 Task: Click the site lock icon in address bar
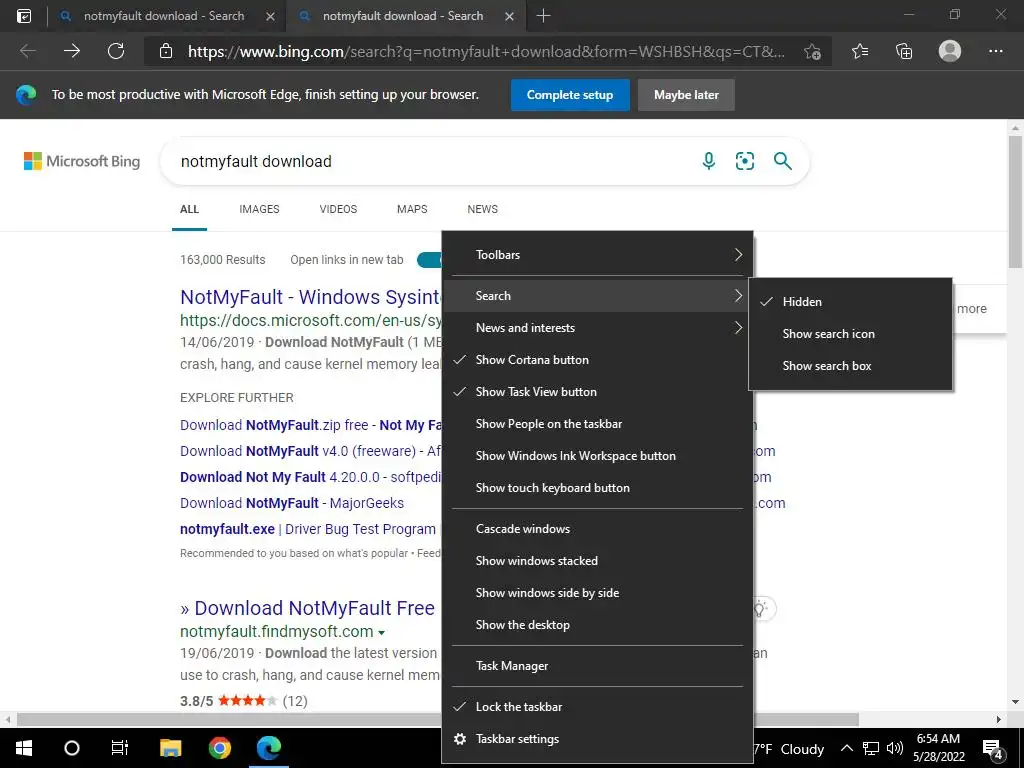166,51
